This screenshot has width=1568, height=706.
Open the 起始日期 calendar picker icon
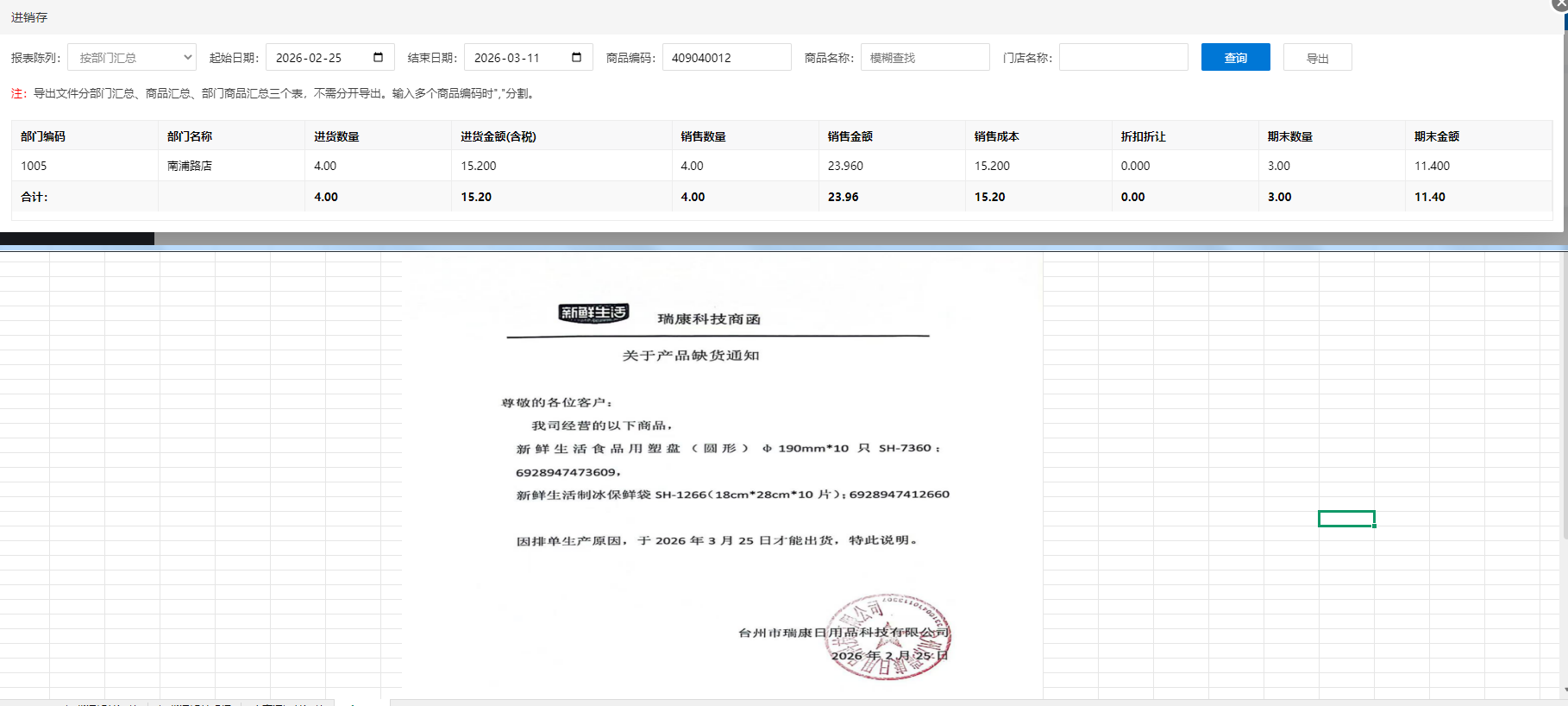click(x=378, y=58)
